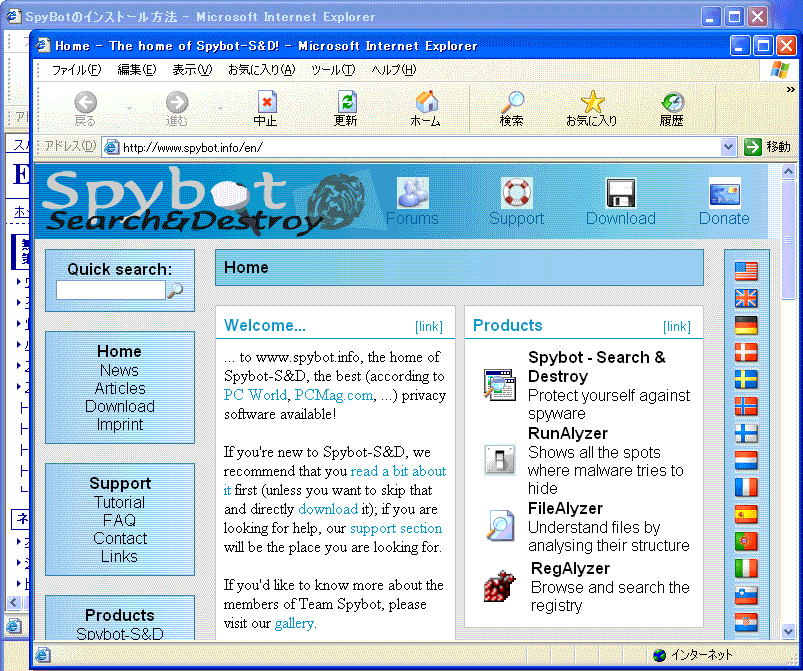Click the address bar URL field
Viewport: 803px width, 671px height.
[412, 148]
